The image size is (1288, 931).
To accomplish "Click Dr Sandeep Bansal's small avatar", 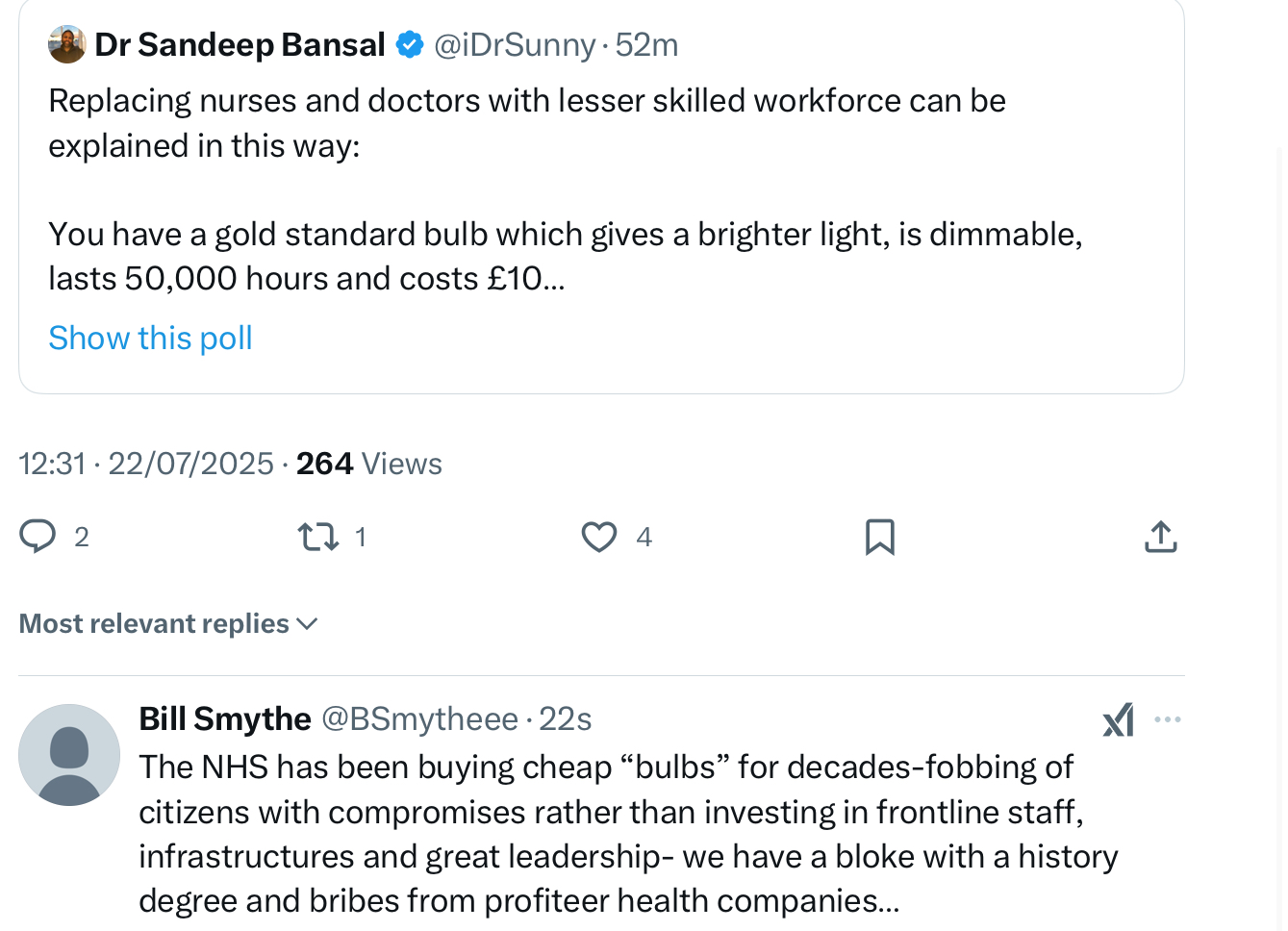I will [x=66, y=44].
